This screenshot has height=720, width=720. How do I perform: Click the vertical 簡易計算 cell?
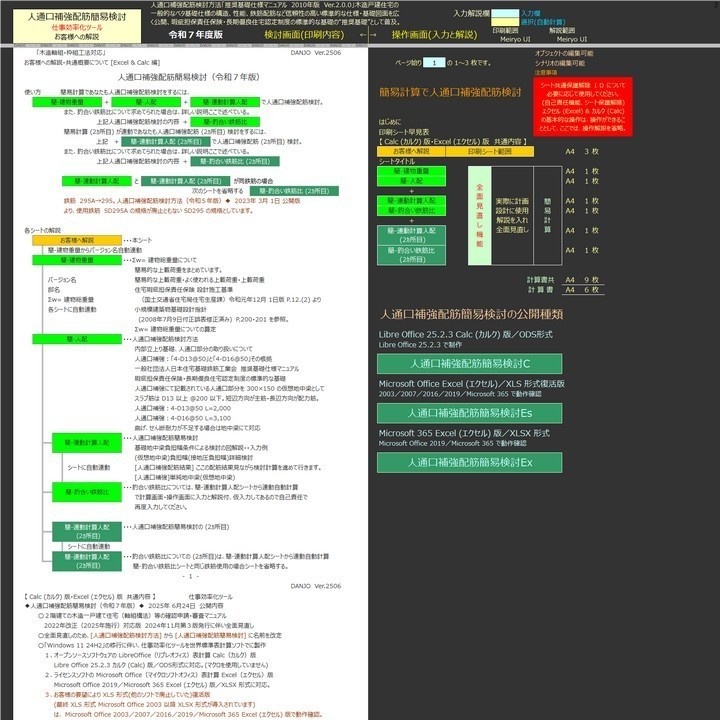[x=547, y=215]
